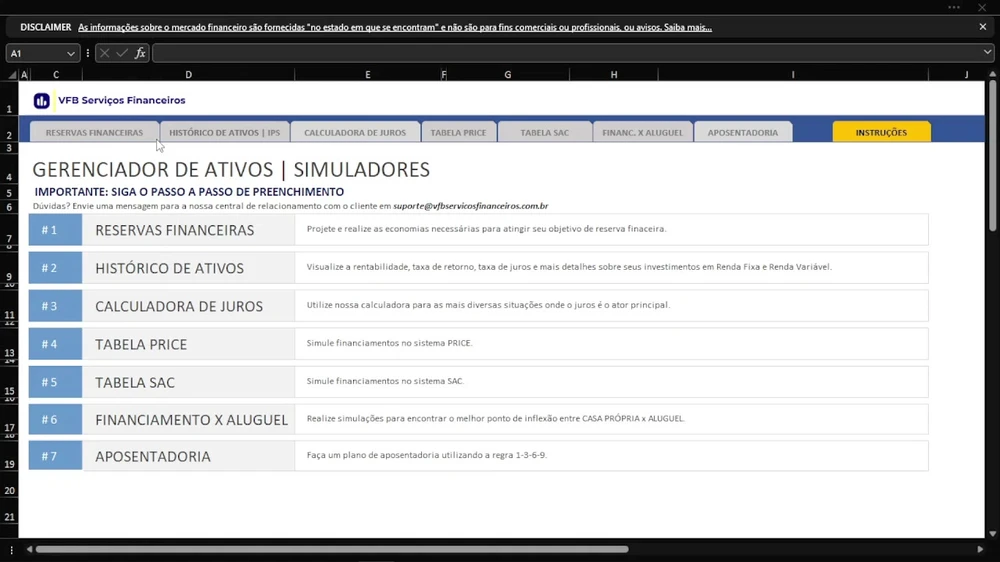The image size is (1000, 562).
Task: Click the #6 blue number box
Action: click(x=55, y=419)
